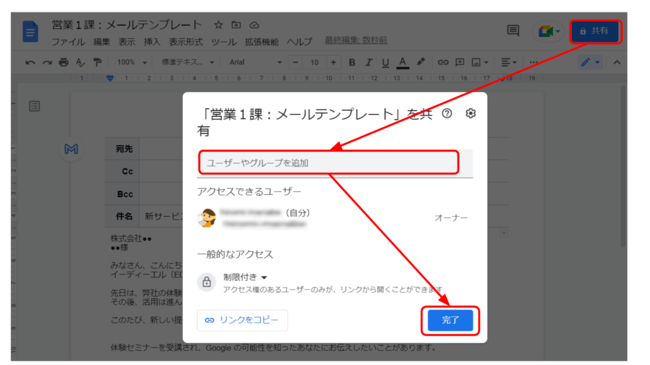
Task: Open comment history icon
Action: tap(513, 31)
